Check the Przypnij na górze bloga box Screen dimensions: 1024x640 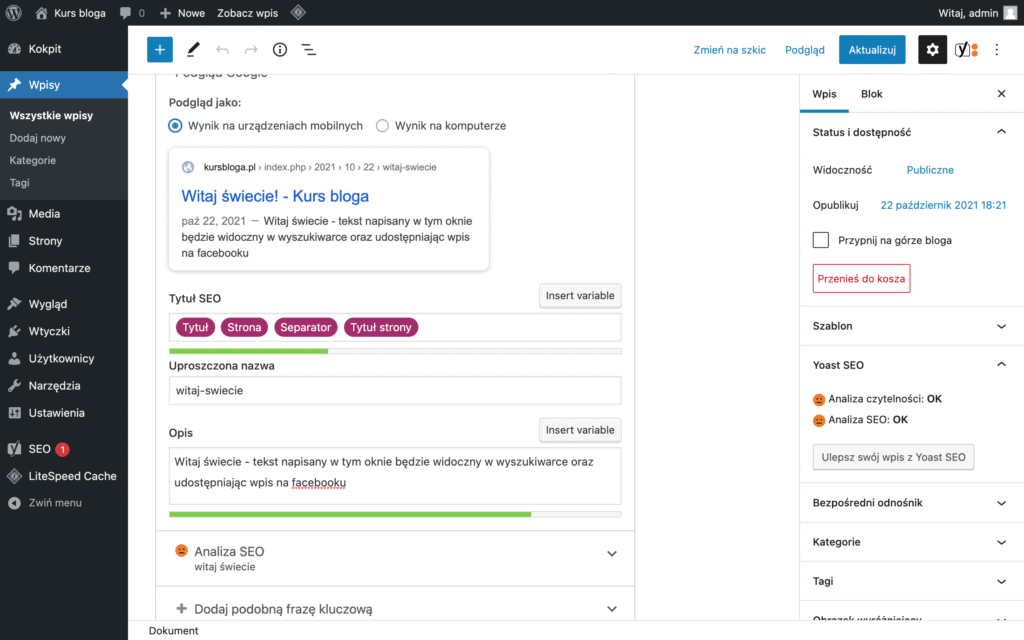821,240
